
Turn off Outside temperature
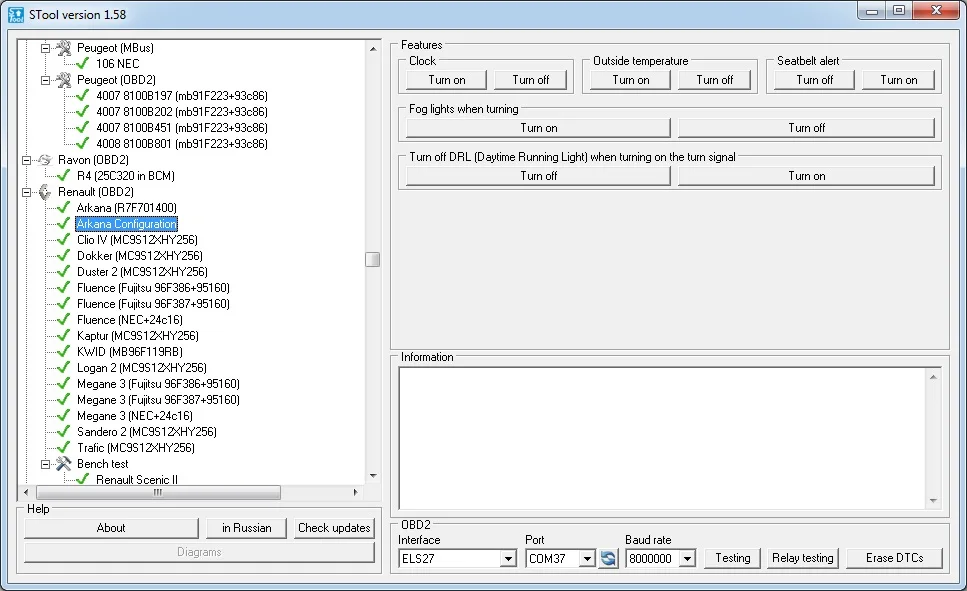pyautogui.click(x=714, y=80)
